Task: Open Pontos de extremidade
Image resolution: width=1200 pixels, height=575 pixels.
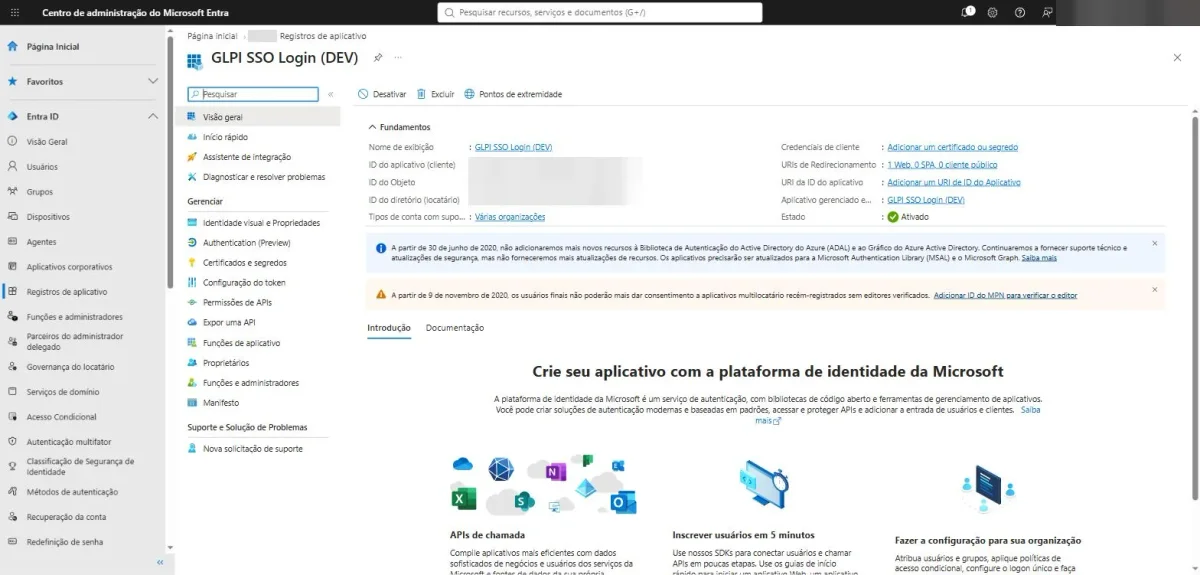Action: pos(513,94)
